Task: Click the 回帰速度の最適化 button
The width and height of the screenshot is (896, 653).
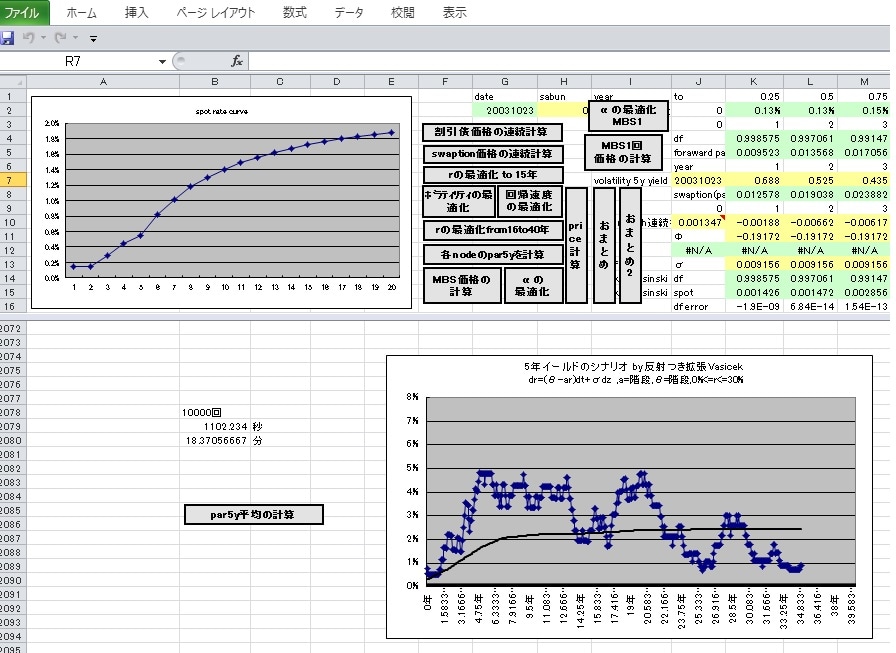Action: (x=529, y=201)
